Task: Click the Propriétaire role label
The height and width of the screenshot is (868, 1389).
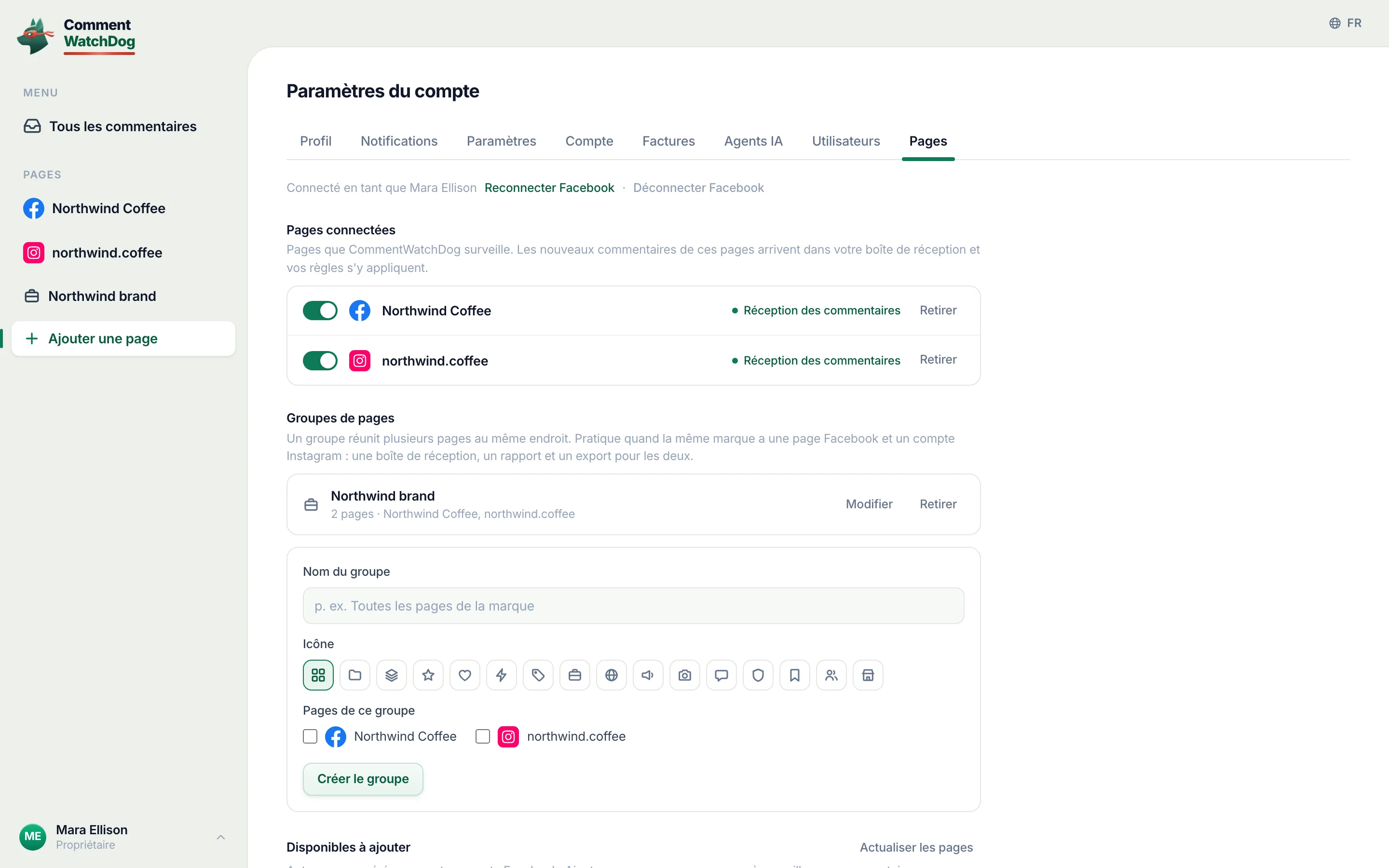Action: click(85, 845)
